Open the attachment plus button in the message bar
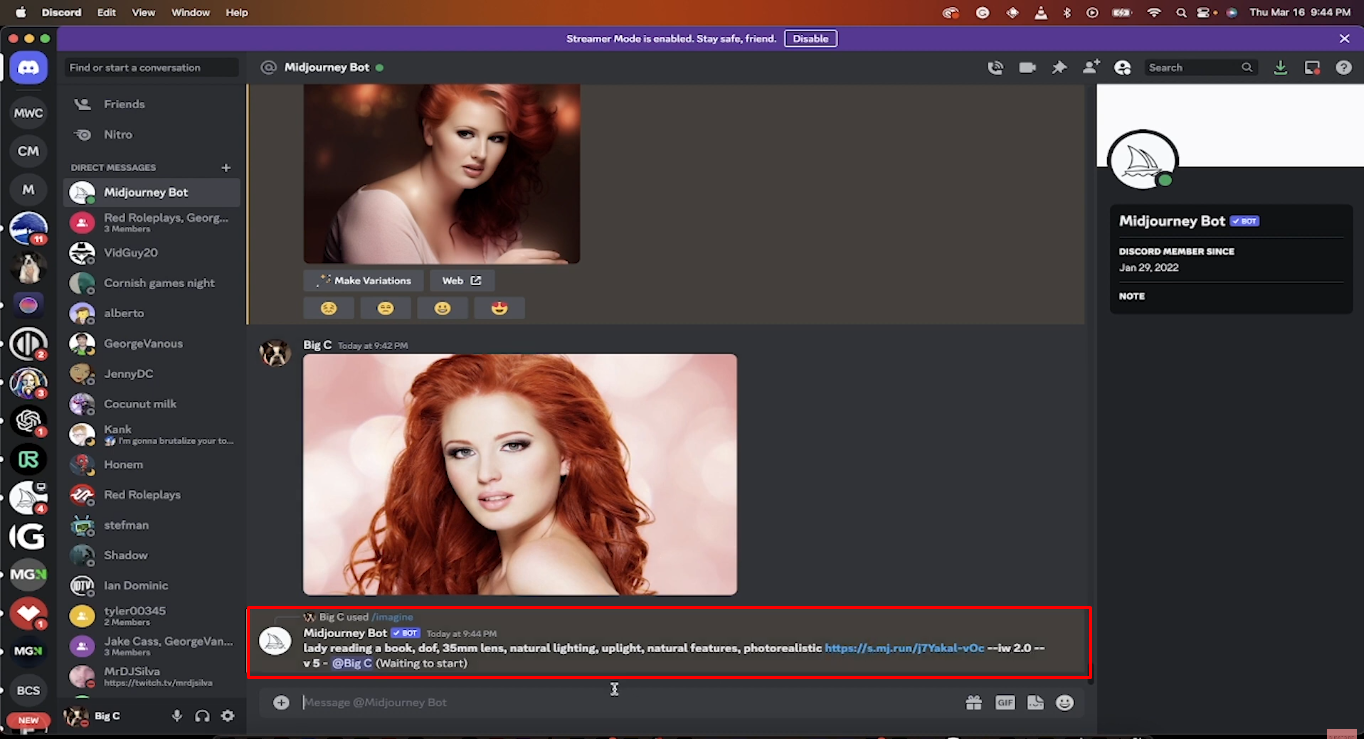Viewport: 1364px width, 739px height. (x=281, y=702)
